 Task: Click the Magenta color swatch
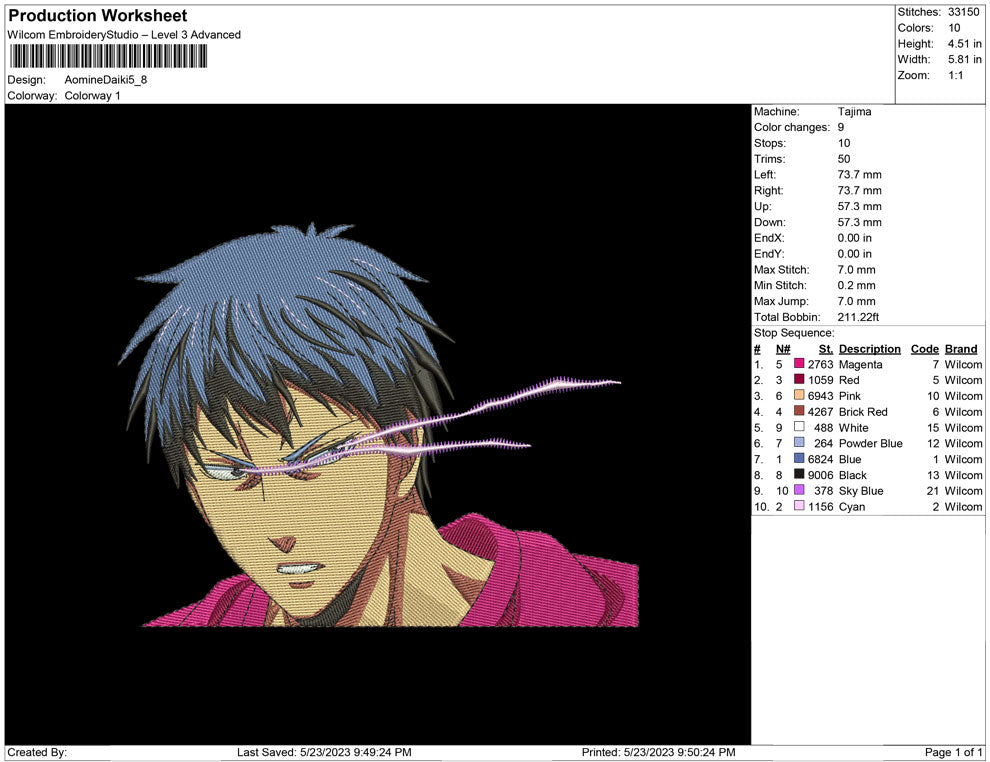tap(799, 364)
